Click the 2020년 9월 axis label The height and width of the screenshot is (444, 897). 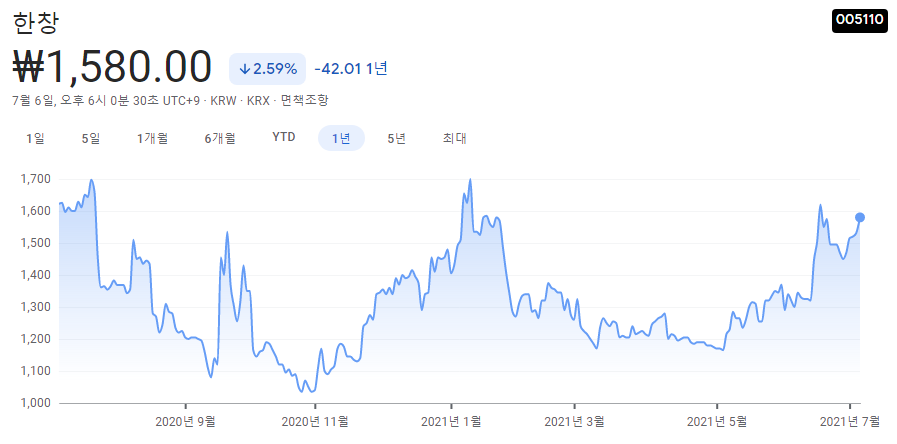click(x=185, y=422)
